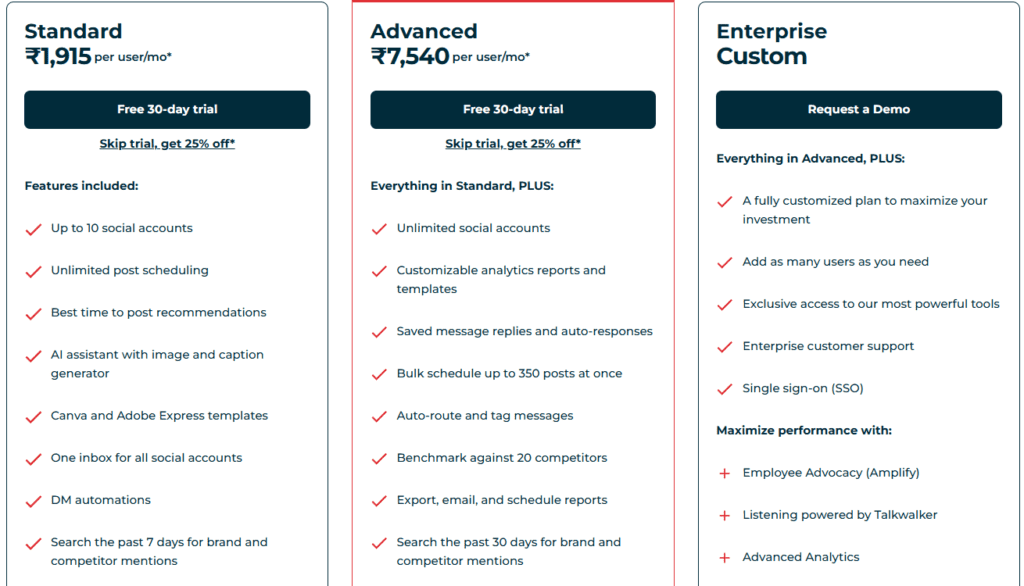Click the checkmark beside Canva and Adobe Express templates
Image resolution: width=1024 pixels, height=586 pixels.
(33, 416)
